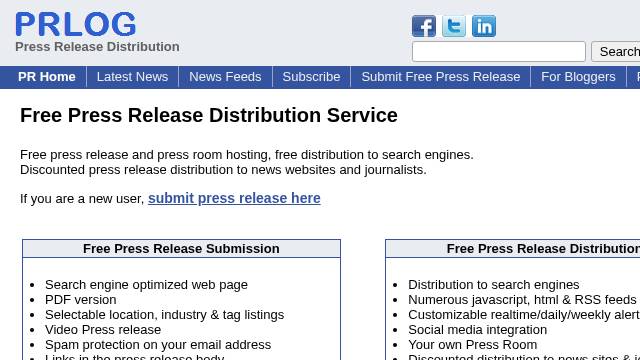The height and width of the screenshot is (360, 640).
Task: Click the Search button
Action: (616, 51)
